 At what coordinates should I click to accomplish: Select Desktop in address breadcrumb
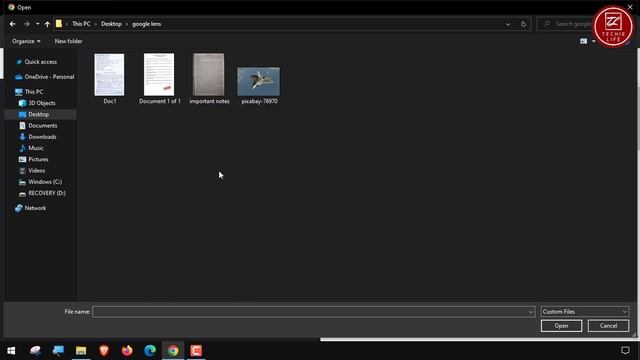(x=111, y=24)
